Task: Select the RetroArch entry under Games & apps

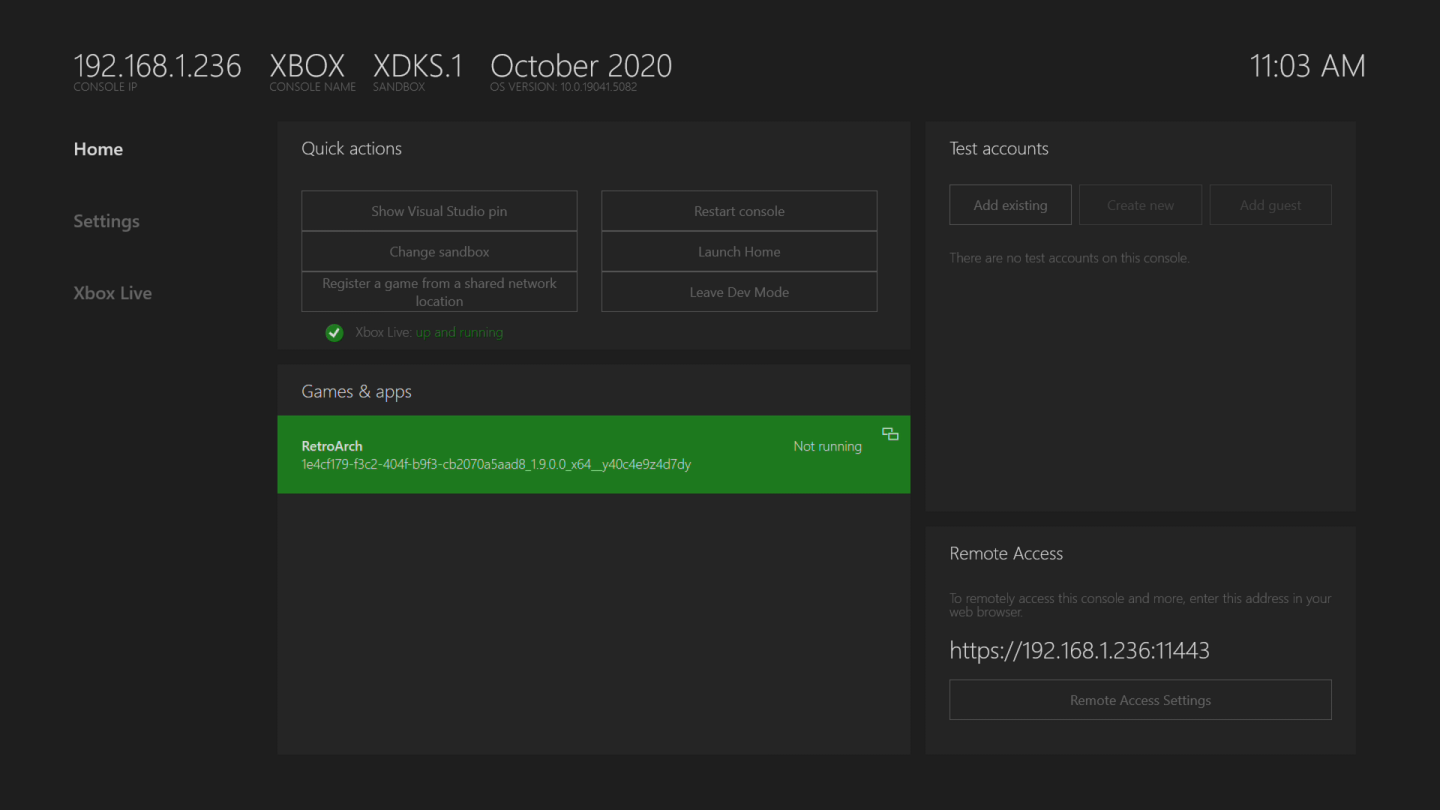Action: [594, 454]
